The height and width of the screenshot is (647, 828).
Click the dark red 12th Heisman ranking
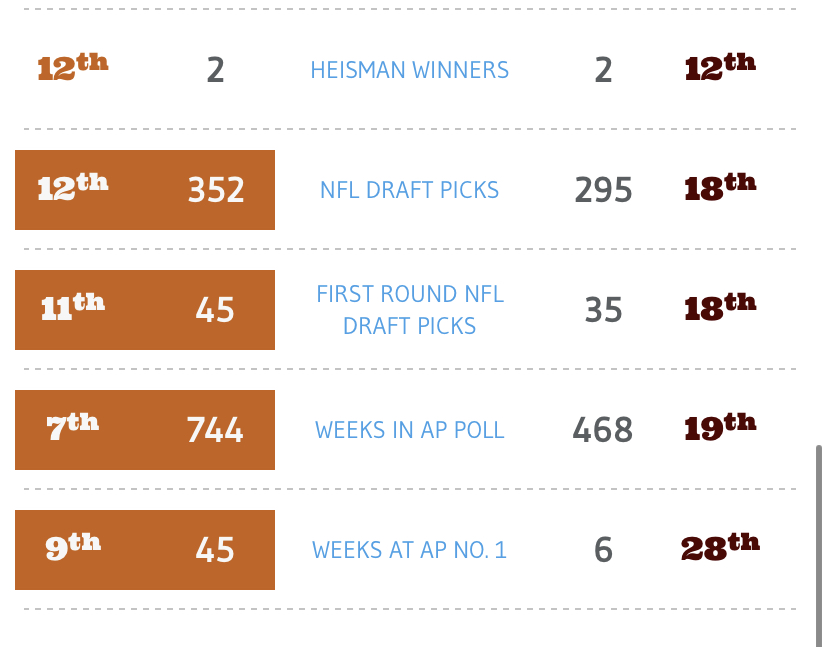pyautogui.click(x=720, y=67)
